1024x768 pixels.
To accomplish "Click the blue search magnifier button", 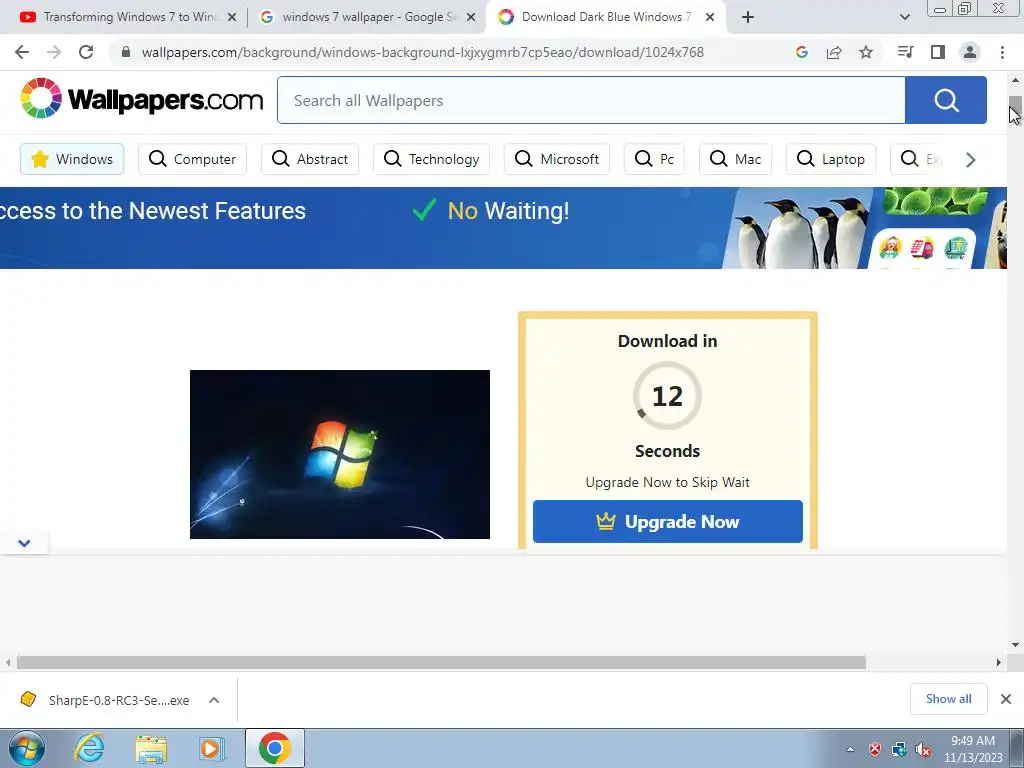I will (946, 100).
